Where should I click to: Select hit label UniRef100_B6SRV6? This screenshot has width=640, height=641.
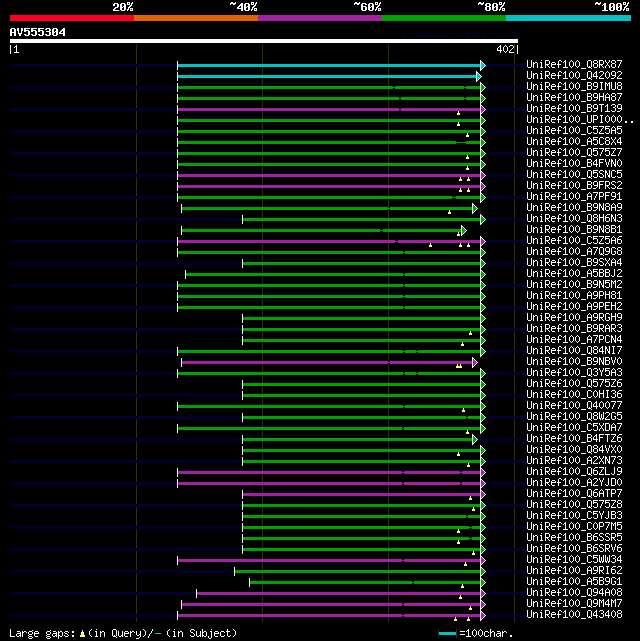tap(574, 549)
